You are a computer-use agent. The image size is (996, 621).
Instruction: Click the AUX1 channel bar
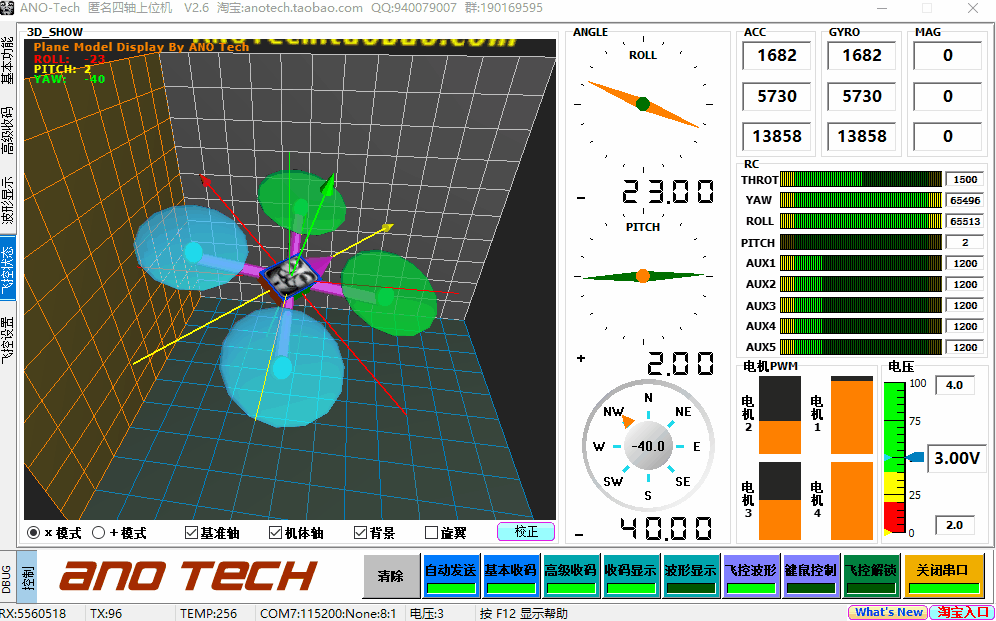coord(860,263)
